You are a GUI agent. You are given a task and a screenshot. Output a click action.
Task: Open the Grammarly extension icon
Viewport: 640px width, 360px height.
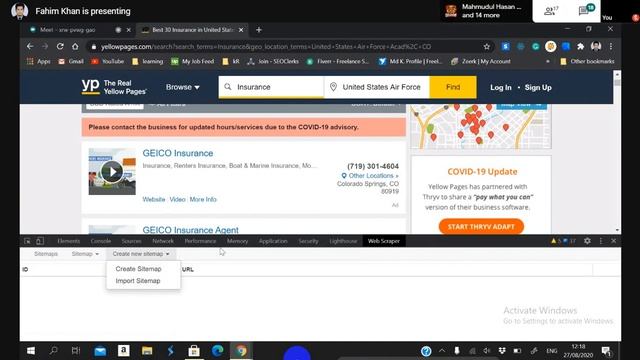[536, 47]
